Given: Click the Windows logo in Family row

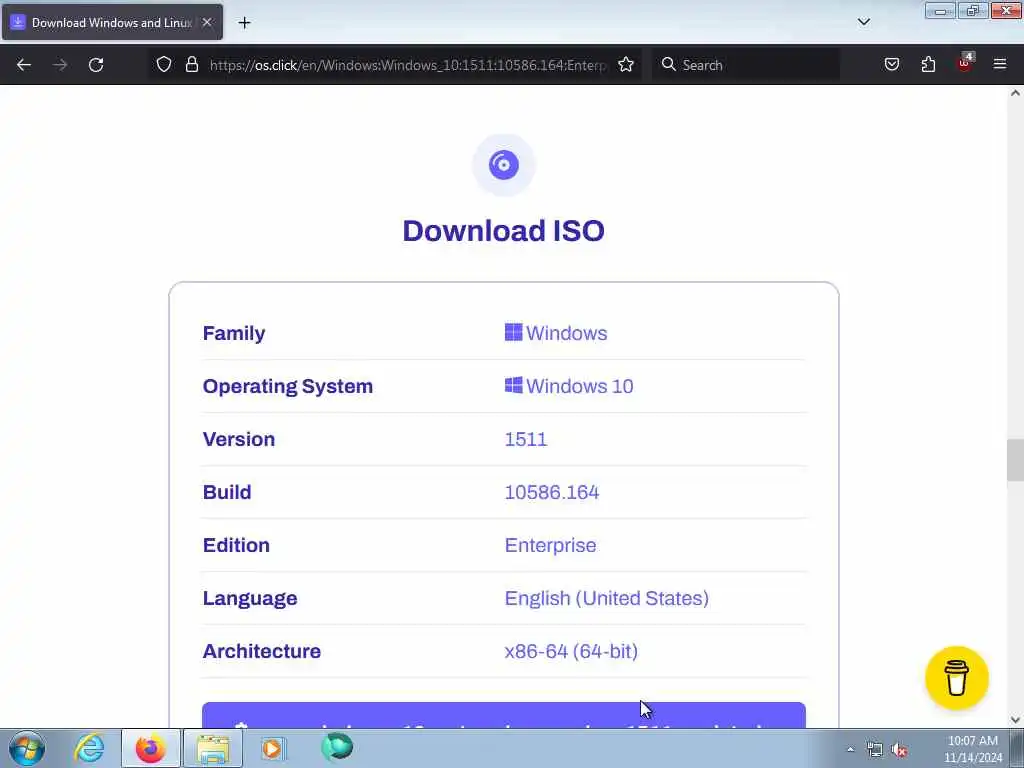Looking at the screenshot, I should tap(513, 332).
